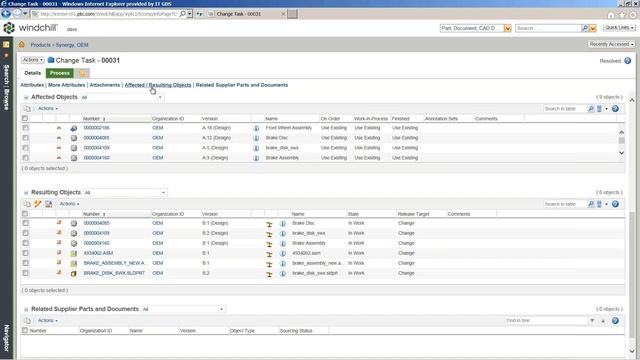Check affected row 0000004160
The width and height of the screenshot is (640, 360).
pyautogui.click(x=25, y=158)
